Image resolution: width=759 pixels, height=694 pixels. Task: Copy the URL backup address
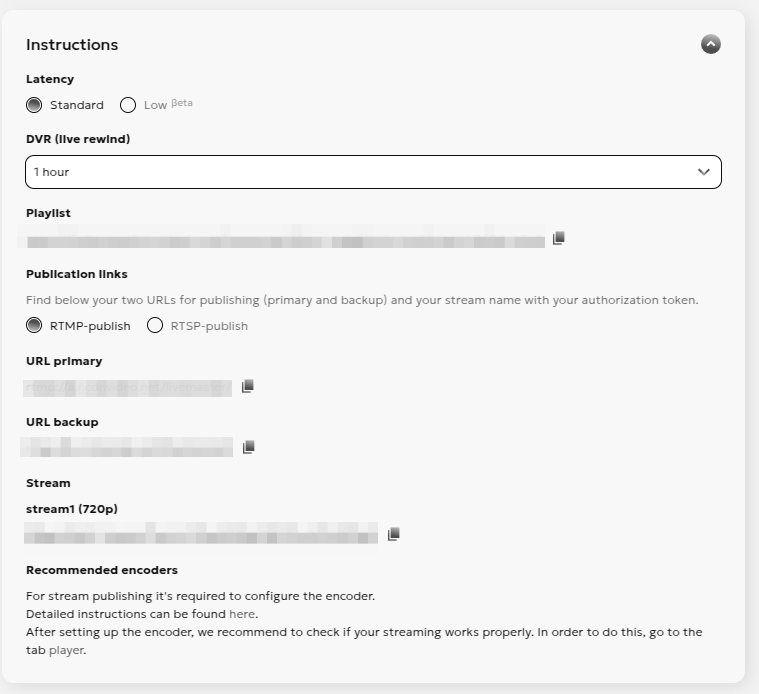[x=249, y=447]
